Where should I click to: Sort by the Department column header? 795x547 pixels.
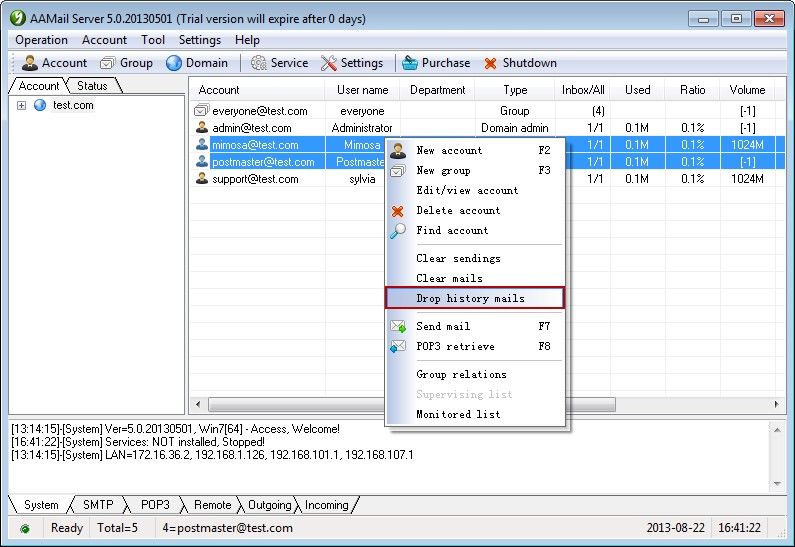[x=438, y=90]
